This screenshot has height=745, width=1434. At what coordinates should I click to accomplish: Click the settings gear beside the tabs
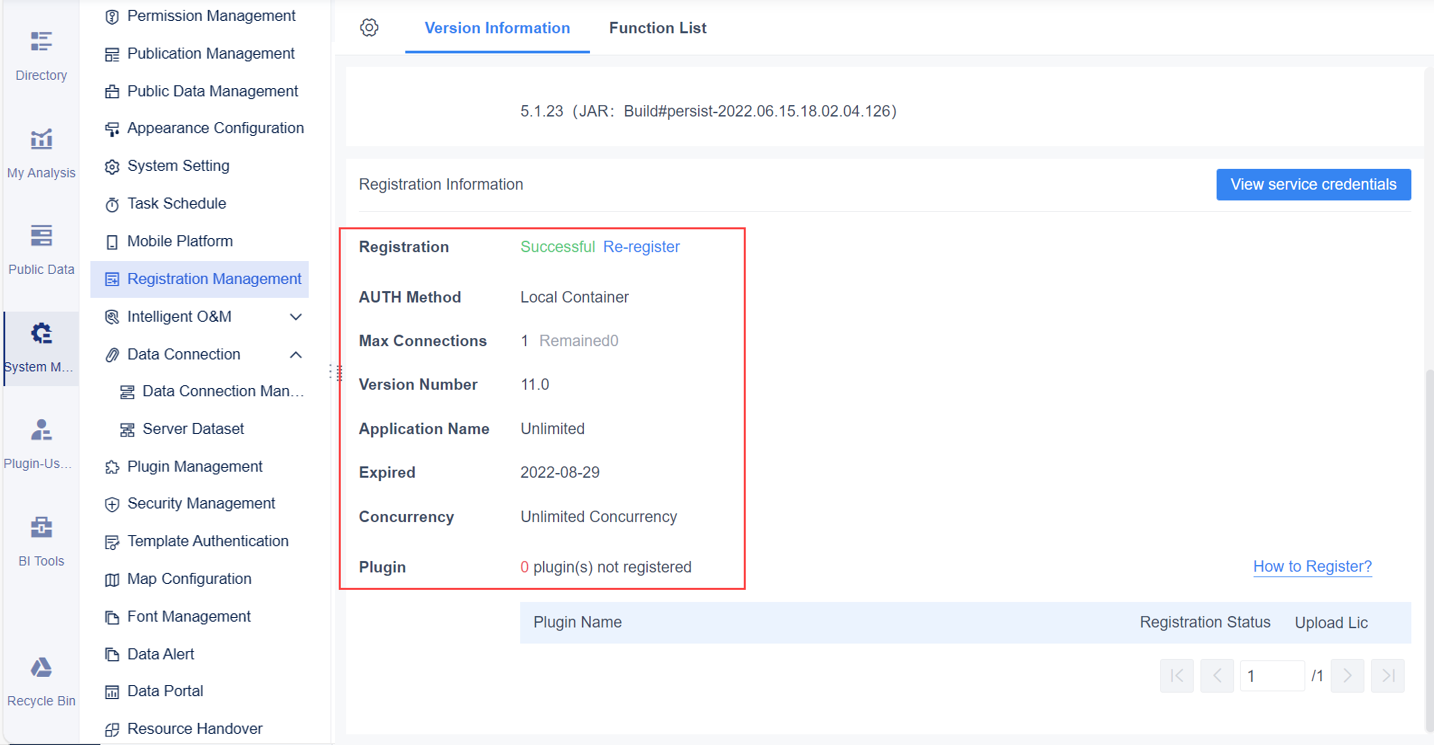pyautogui.click(x=369, y=27)
